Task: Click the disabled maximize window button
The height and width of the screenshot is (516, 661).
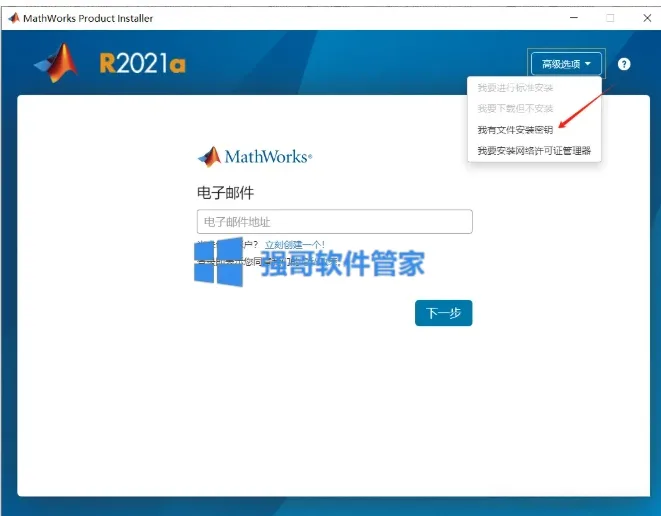Action: (x=610, y=18)
